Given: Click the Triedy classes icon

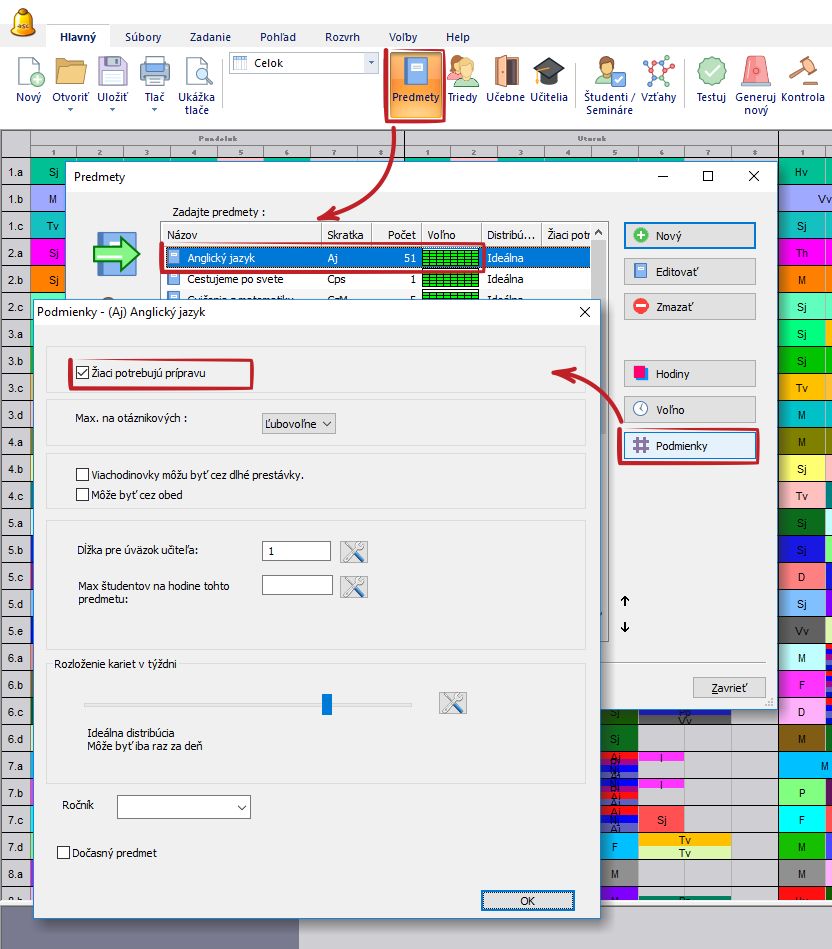Looking at the screenshot, I should (462, 79).
